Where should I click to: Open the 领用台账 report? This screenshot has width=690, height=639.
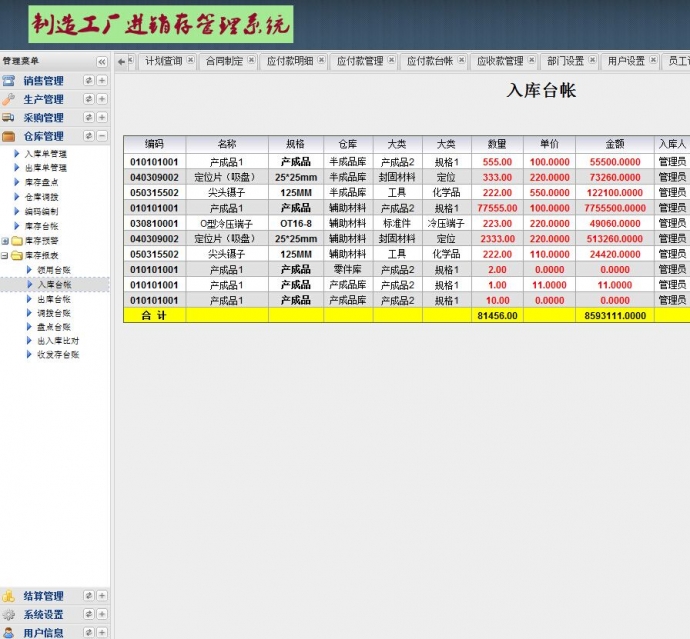(x=54, y=270)
